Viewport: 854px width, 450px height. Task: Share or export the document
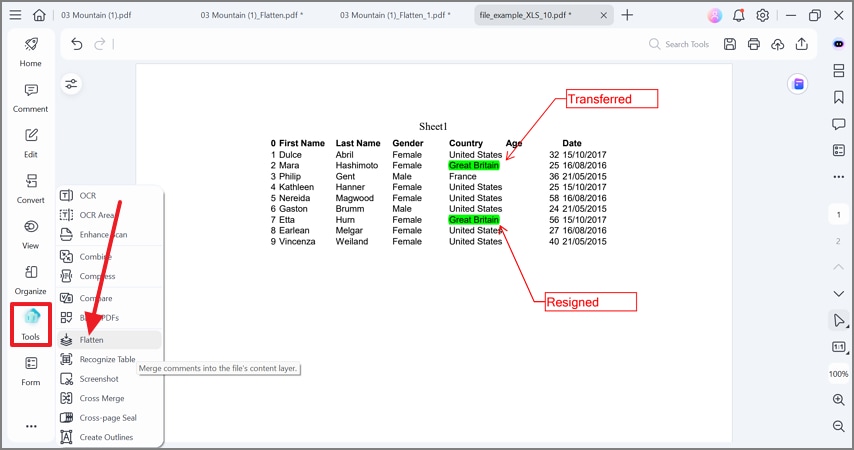click(802, 44)
